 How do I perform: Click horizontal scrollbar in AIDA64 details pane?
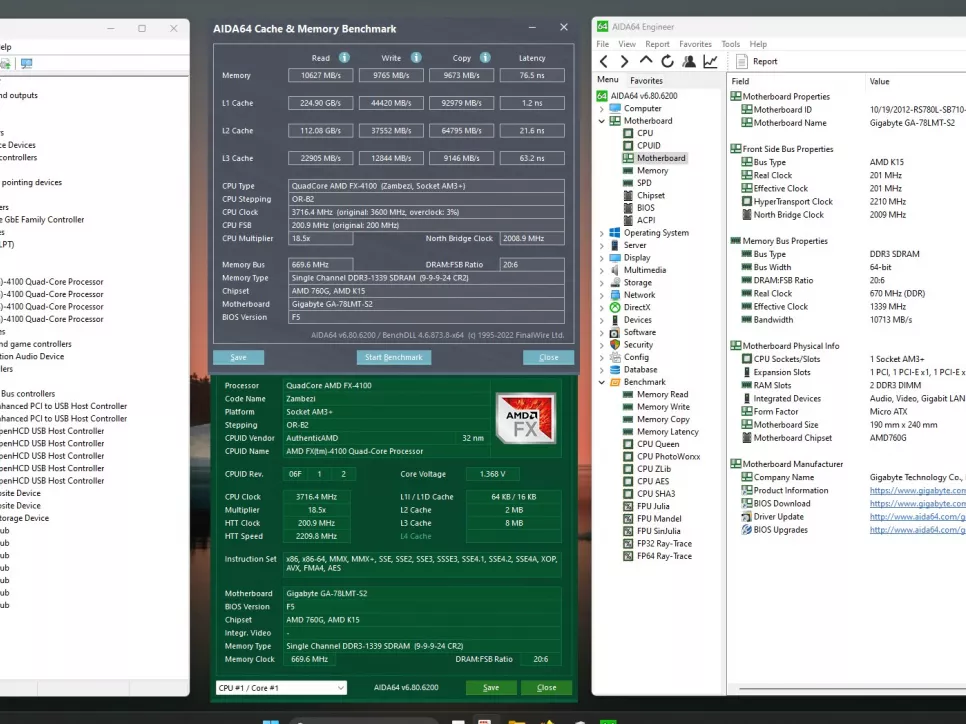click(x=853, y=688)
